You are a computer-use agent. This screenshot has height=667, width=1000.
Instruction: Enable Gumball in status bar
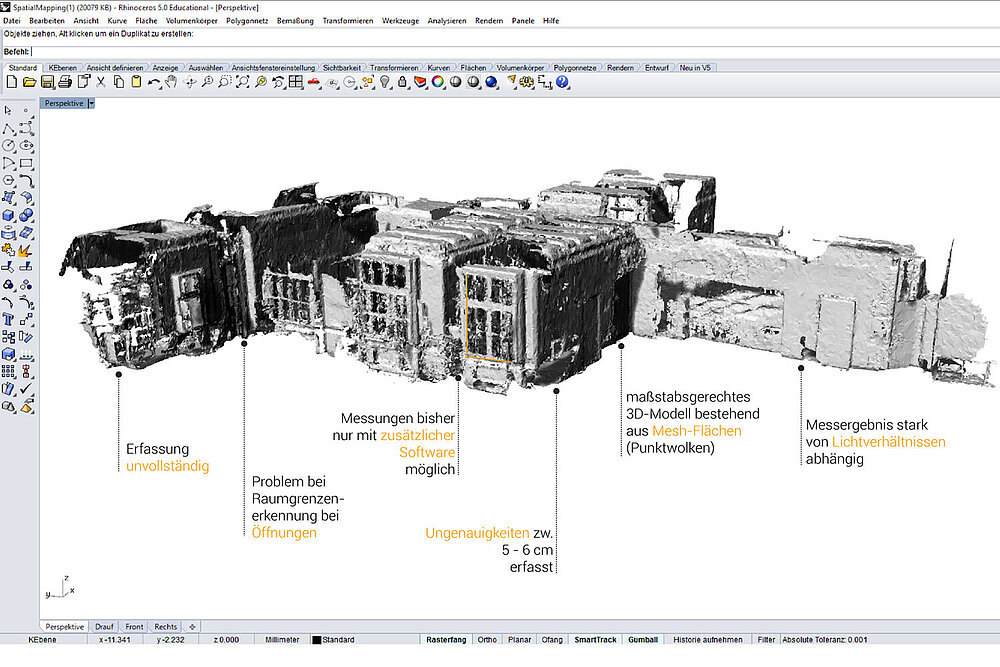(643, 639)
